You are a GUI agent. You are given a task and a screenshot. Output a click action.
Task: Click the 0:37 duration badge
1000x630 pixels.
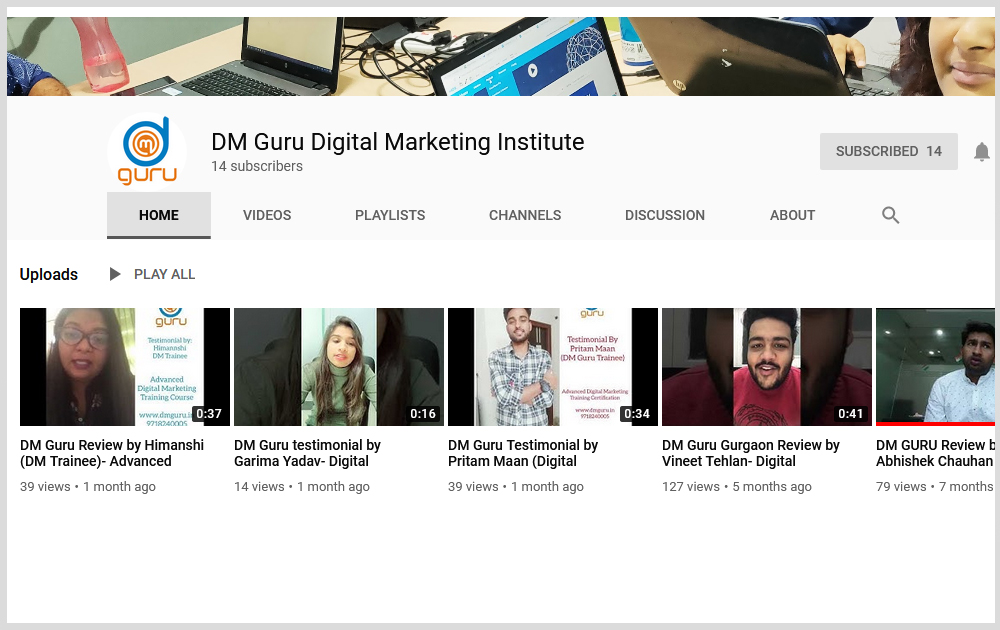pos(209,414)
